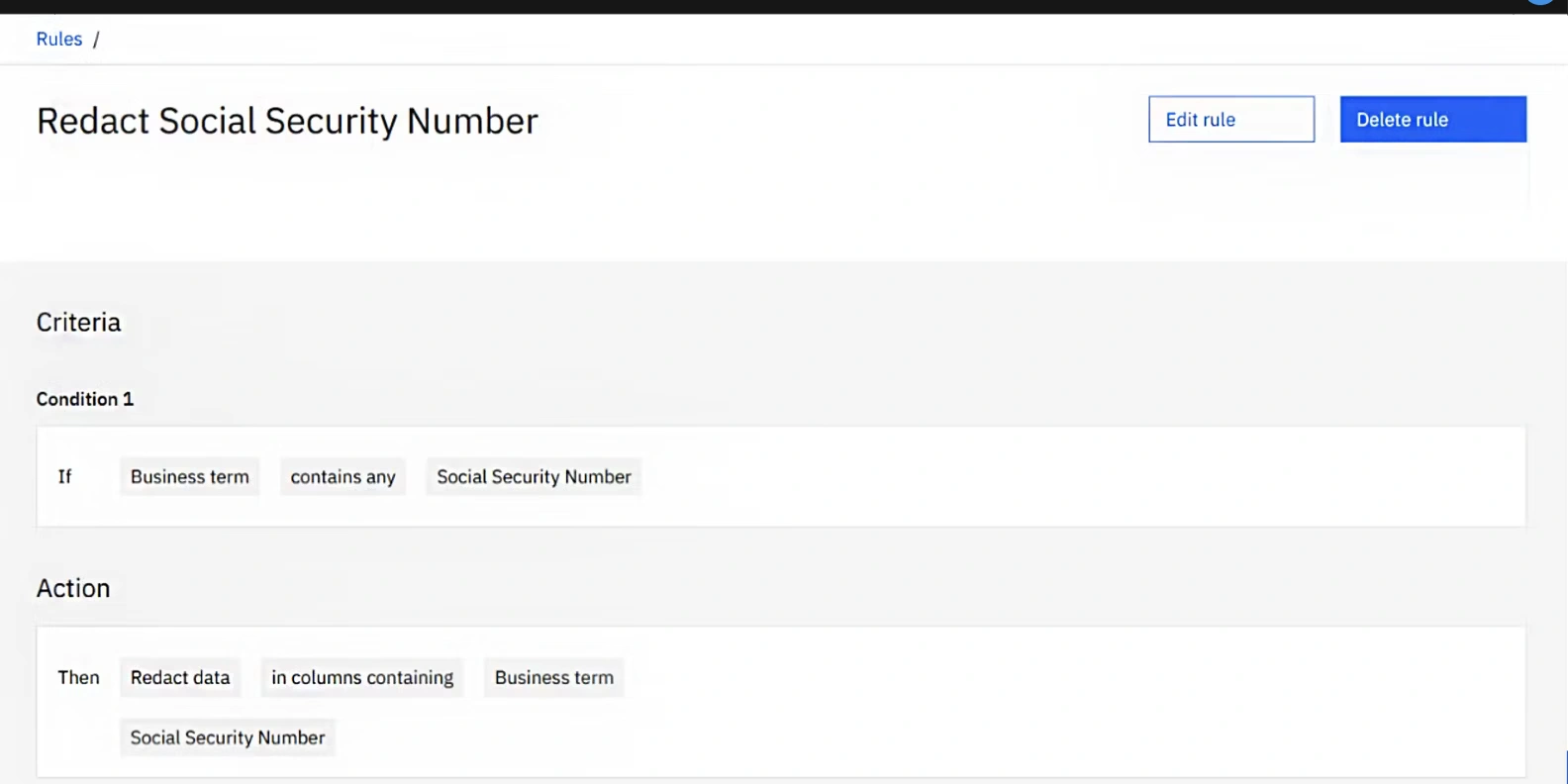This screenshot has height=784, width=1568.
Task: Click the Edit rule button
Action: tap(1230, 119)
